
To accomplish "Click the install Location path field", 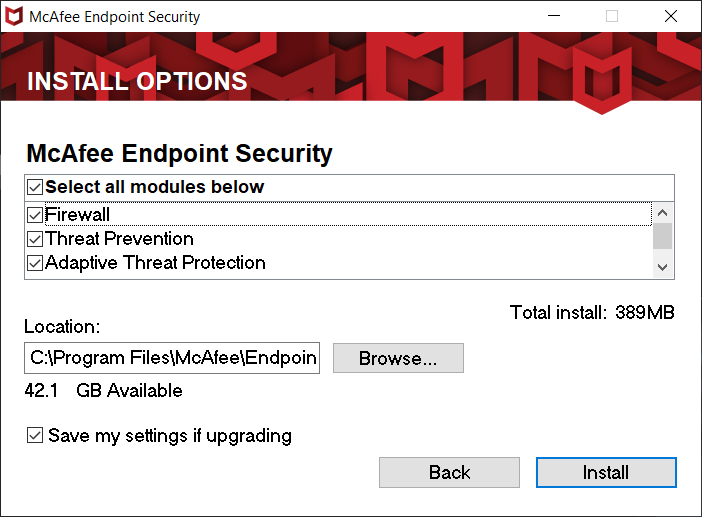I will 172,358.
